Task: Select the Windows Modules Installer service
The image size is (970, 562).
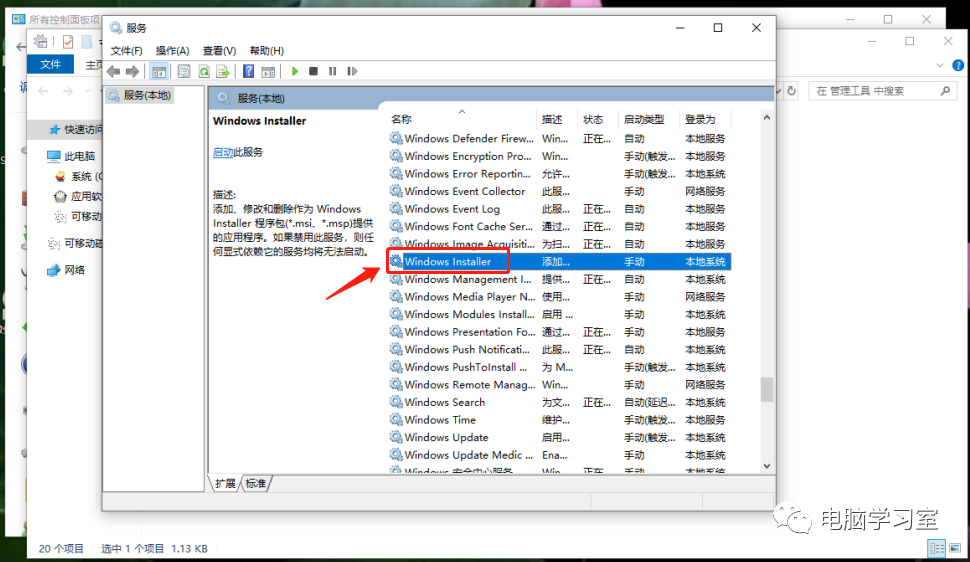Action: pos(559,314)
